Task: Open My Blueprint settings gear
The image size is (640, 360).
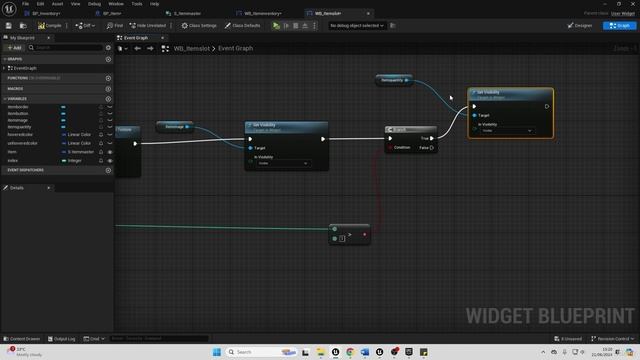Action: tap(108, 48)
